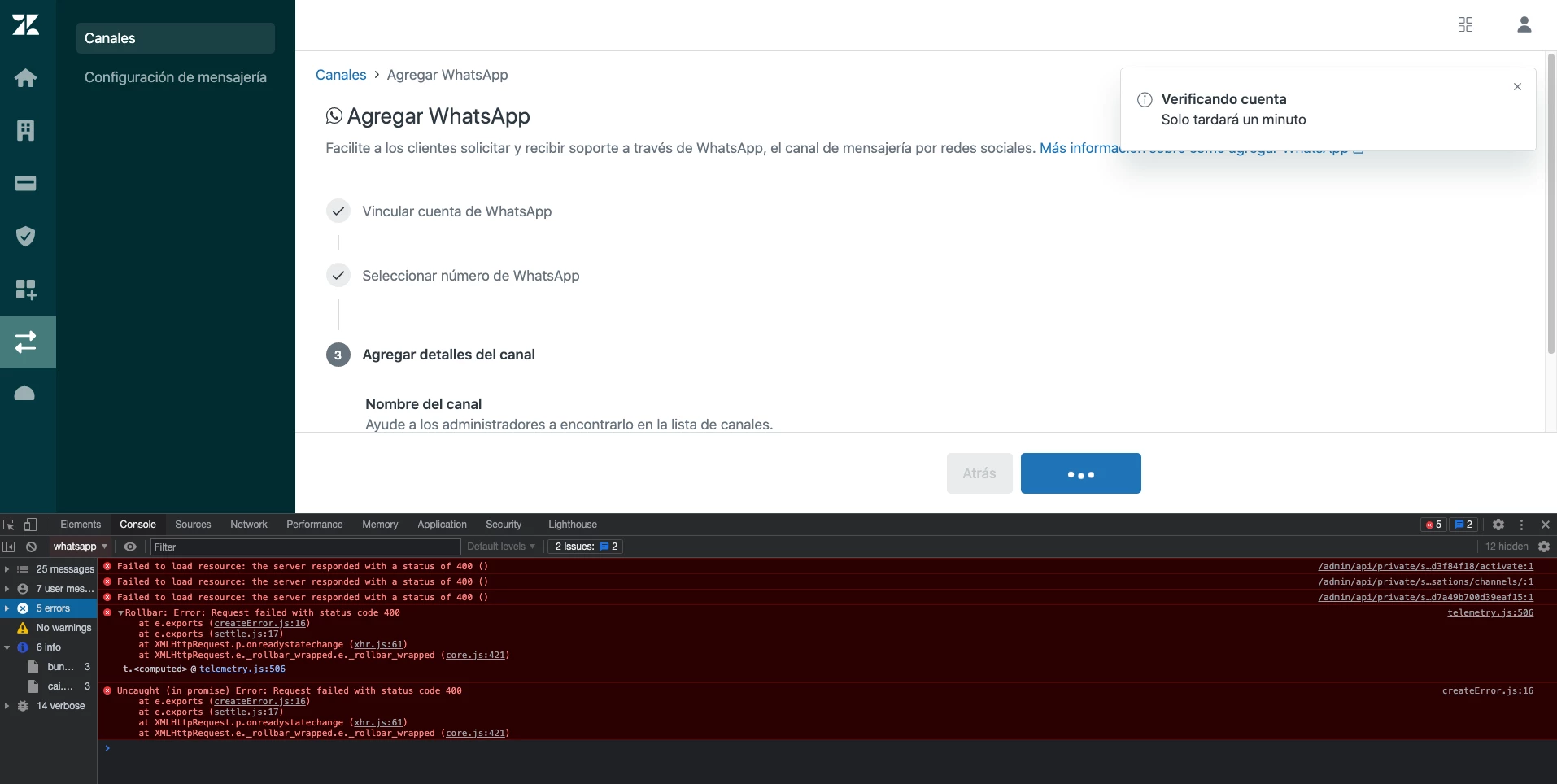Click the Vincular cuenta de WhatsApp step

pyautogui.click(x=457, y=211)
